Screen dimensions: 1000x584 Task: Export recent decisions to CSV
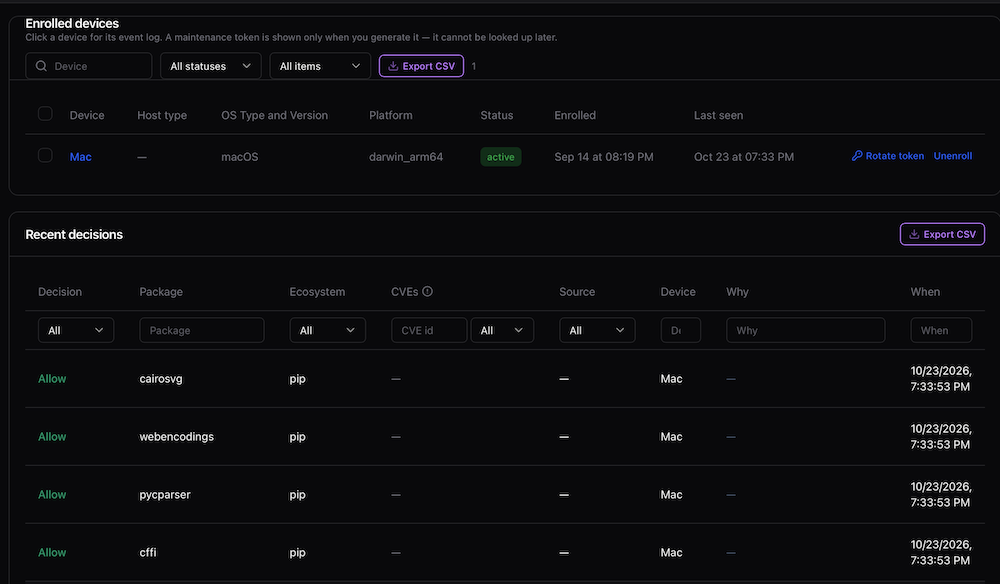(x=942, y=234)
